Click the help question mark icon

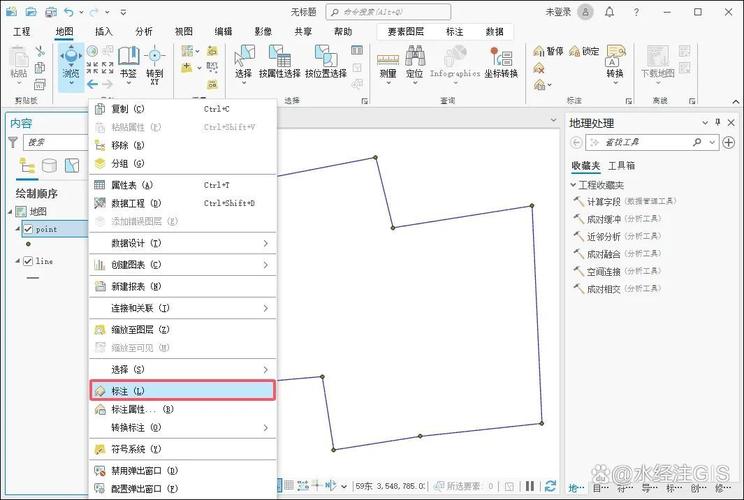(x=636, y=12)
